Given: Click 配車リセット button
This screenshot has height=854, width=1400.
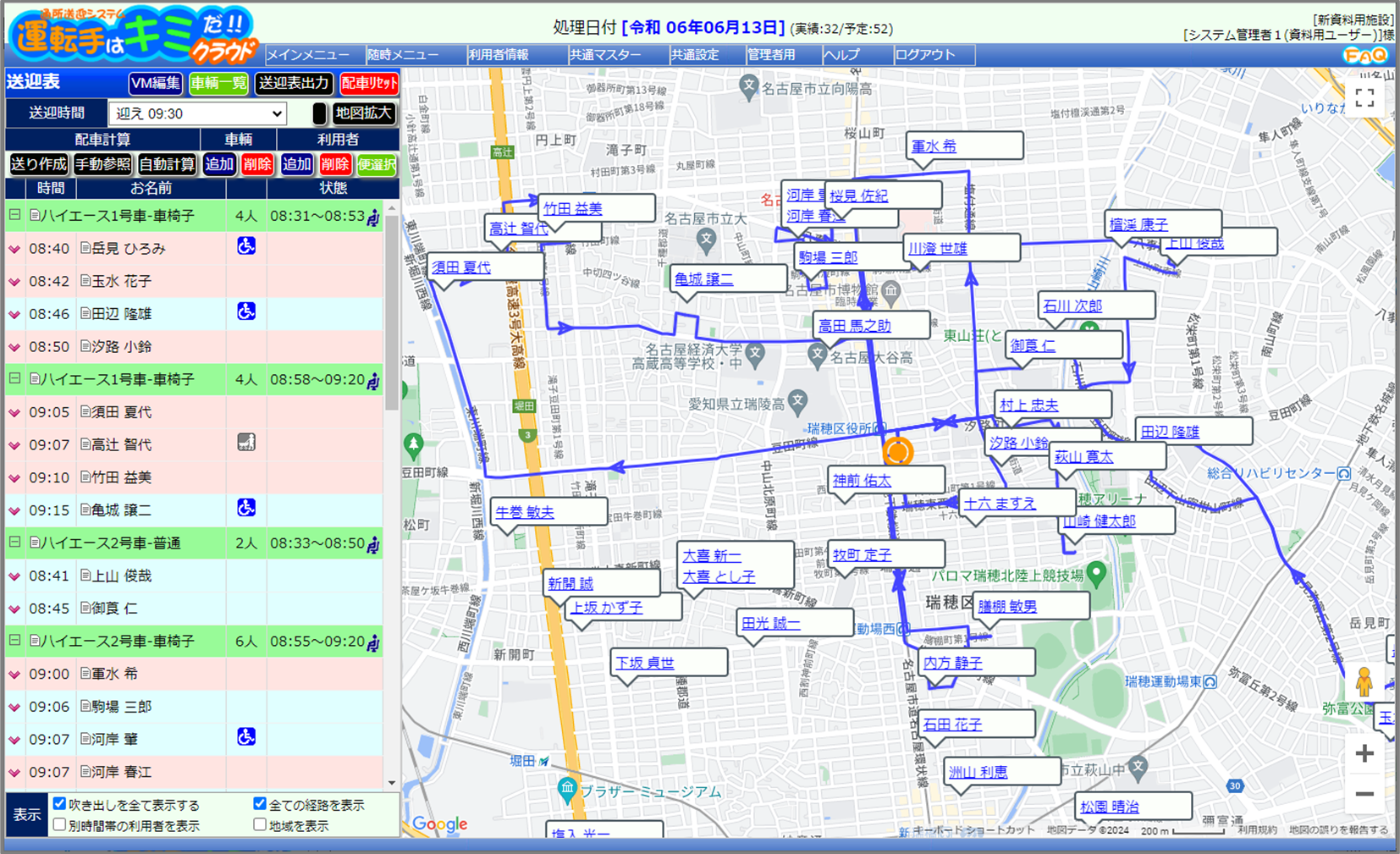Looking at the screenshot, I should 369,83.
